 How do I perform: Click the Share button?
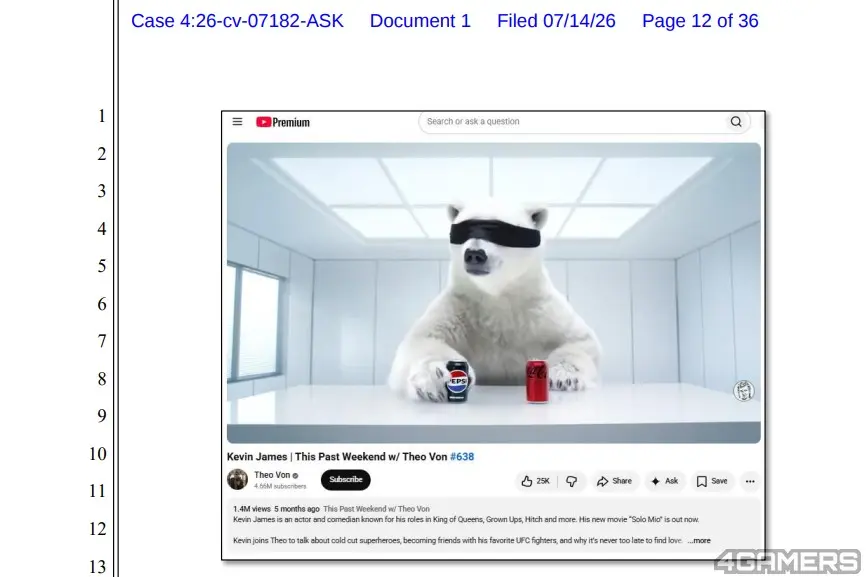[614, 481]
